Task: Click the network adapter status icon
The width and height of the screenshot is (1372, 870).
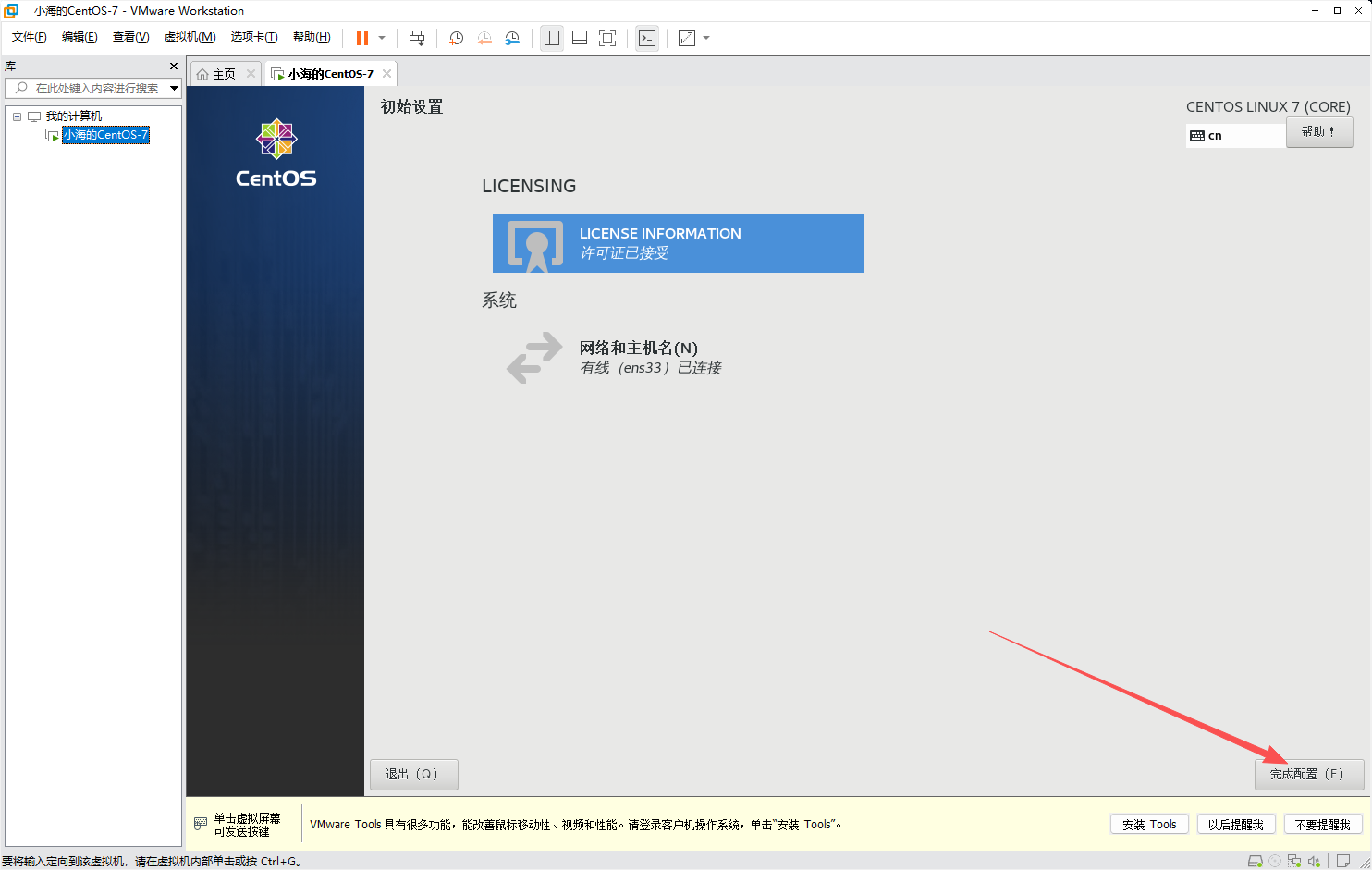Action: tap(1294, 862)
